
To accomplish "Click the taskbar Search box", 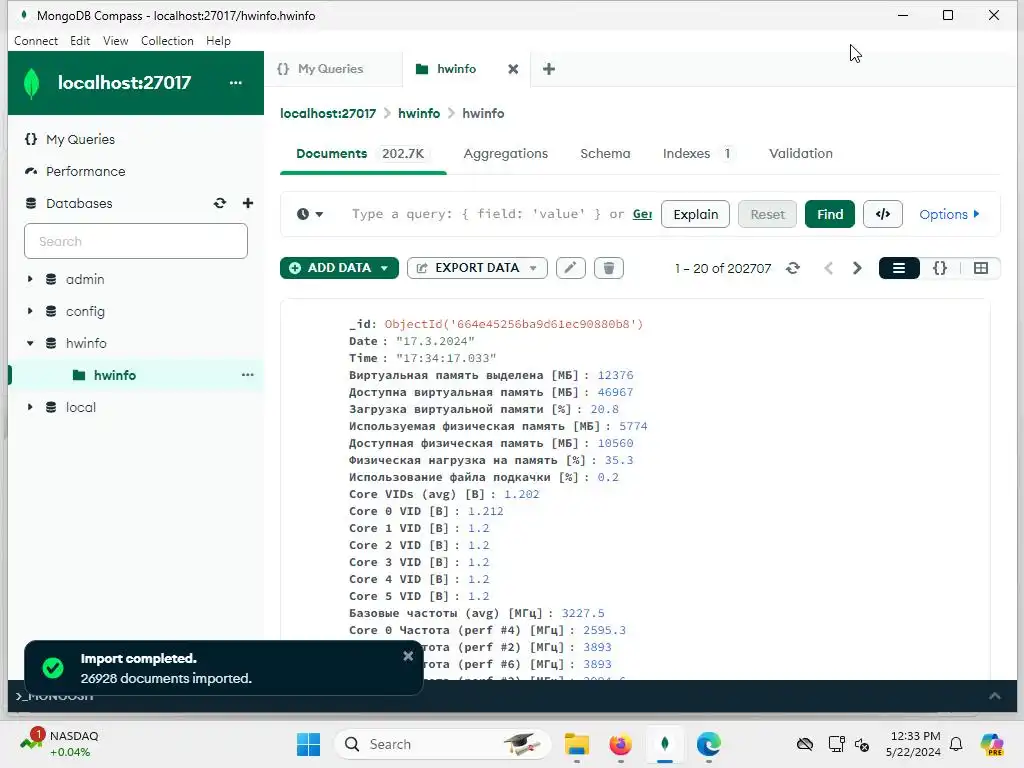I will click(x=443, y=744).
